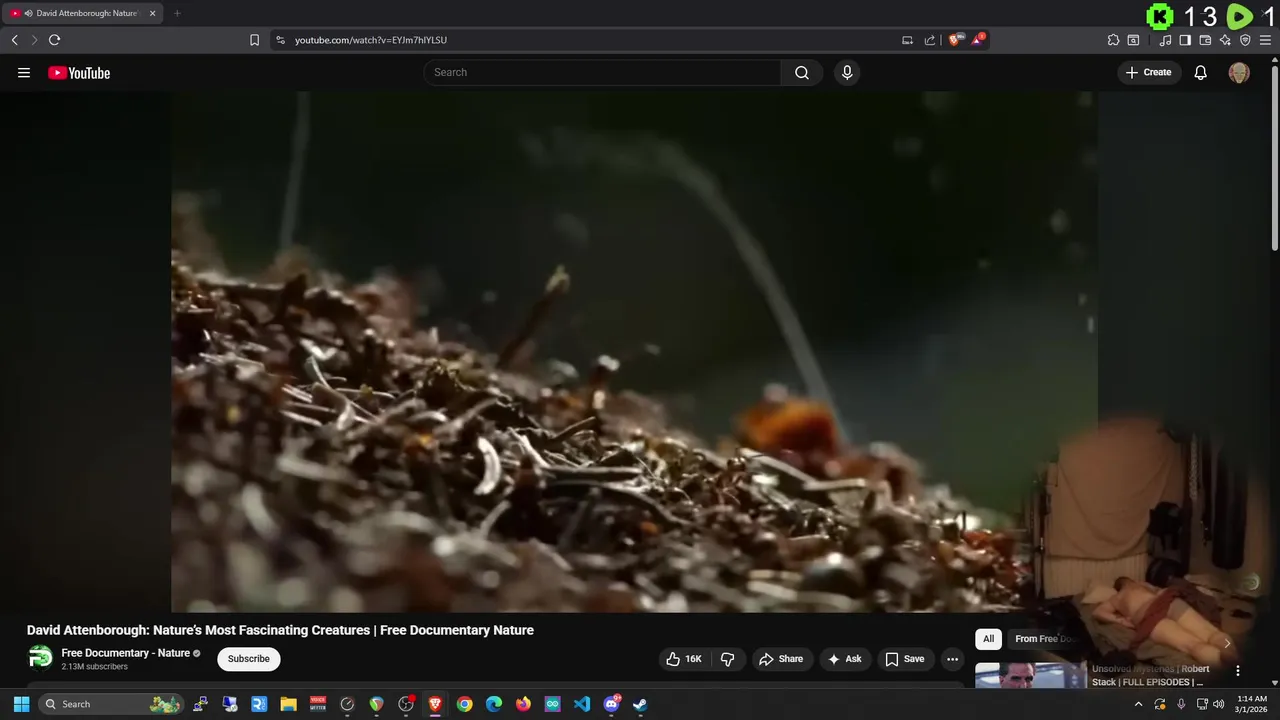Image resolution: width=1280 pixels, height=720 pixels.
Task: Click the Ask button under the video
Action: coord(845,659)
